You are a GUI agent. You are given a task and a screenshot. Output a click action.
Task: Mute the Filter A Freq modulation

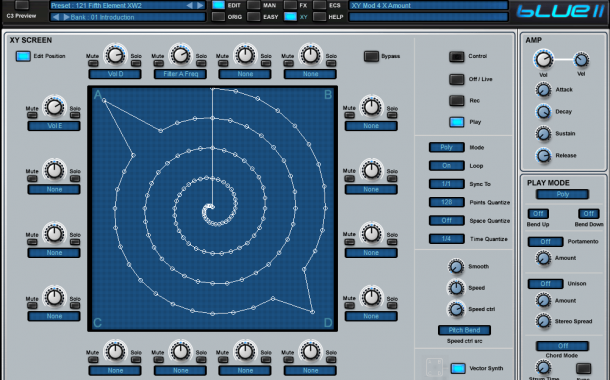[158, 63]
